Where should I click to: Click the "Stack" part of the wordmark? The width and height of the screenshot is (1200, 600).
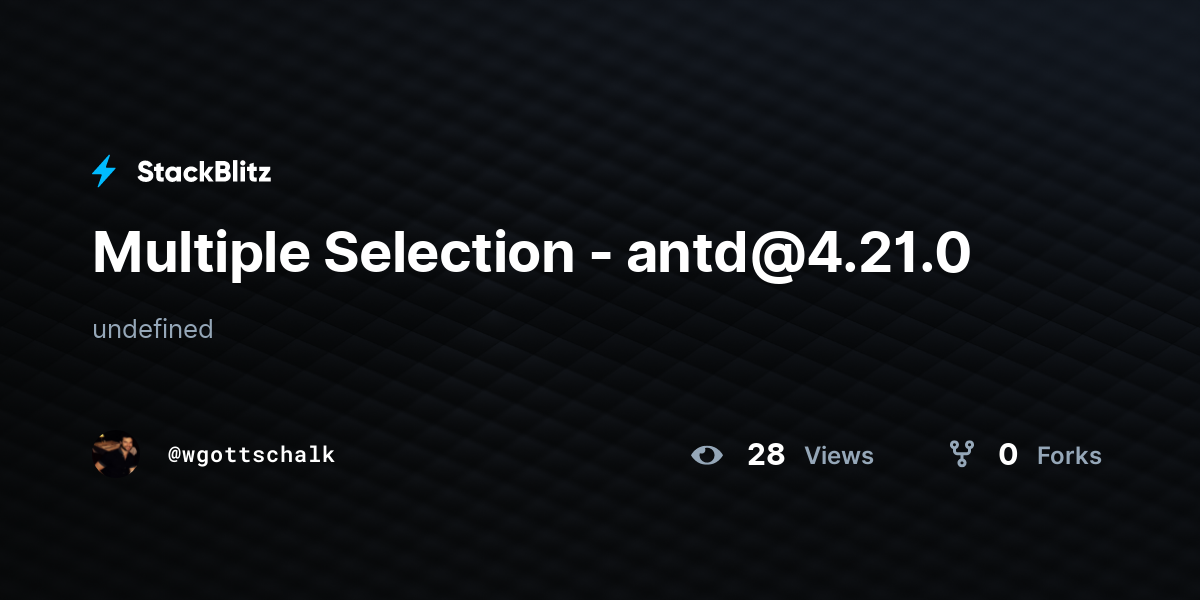(x=172, y=172)
